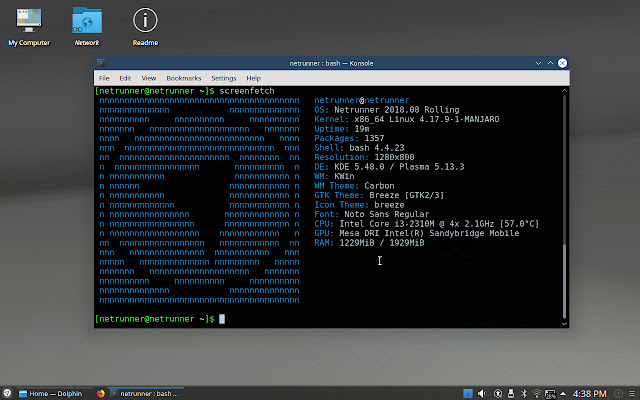The height and width of the screenshot is (400, 640).
Task: Expand hidden system tray icons arrow
Action: point(563,394)
